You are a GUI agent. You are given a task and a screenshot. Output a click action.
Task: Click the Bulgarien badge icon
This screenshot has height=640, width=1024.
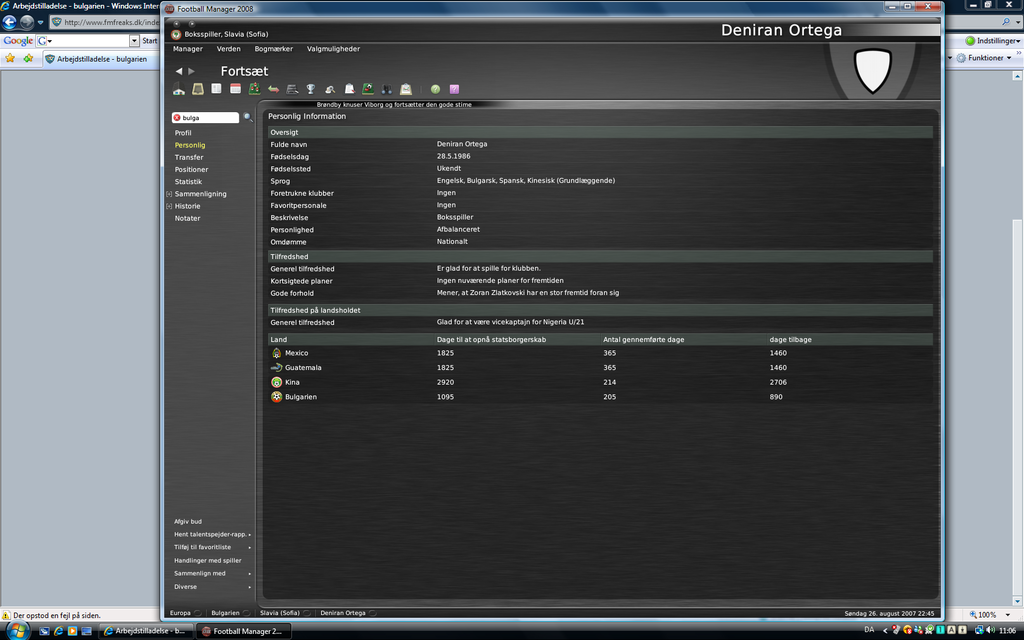276,397
